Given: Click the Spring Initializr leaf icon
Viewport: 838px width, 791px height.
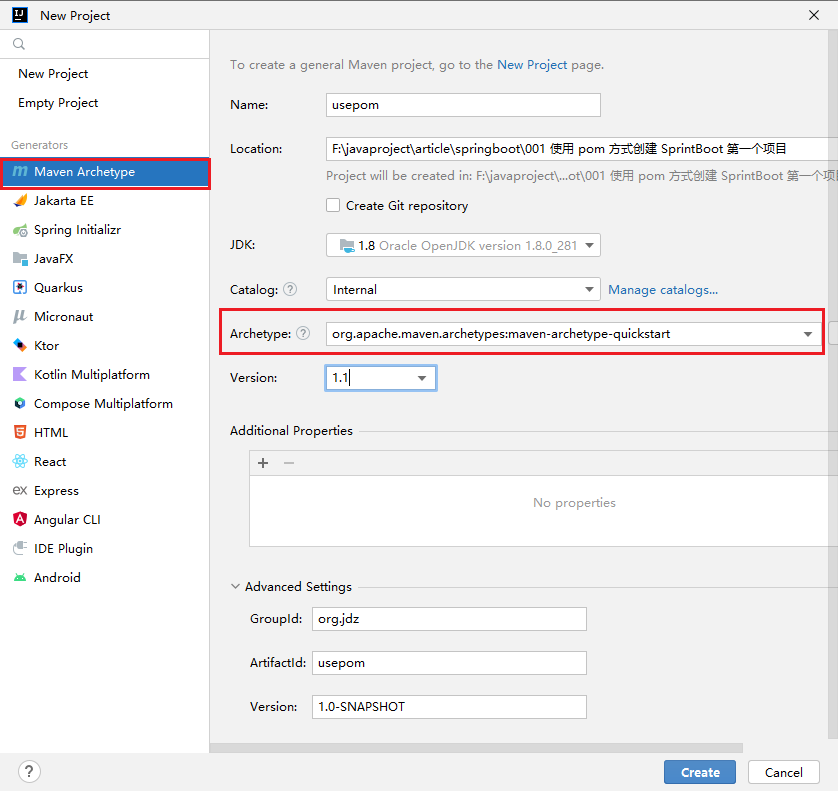Looking at the screenshot, I should (20, 230).
